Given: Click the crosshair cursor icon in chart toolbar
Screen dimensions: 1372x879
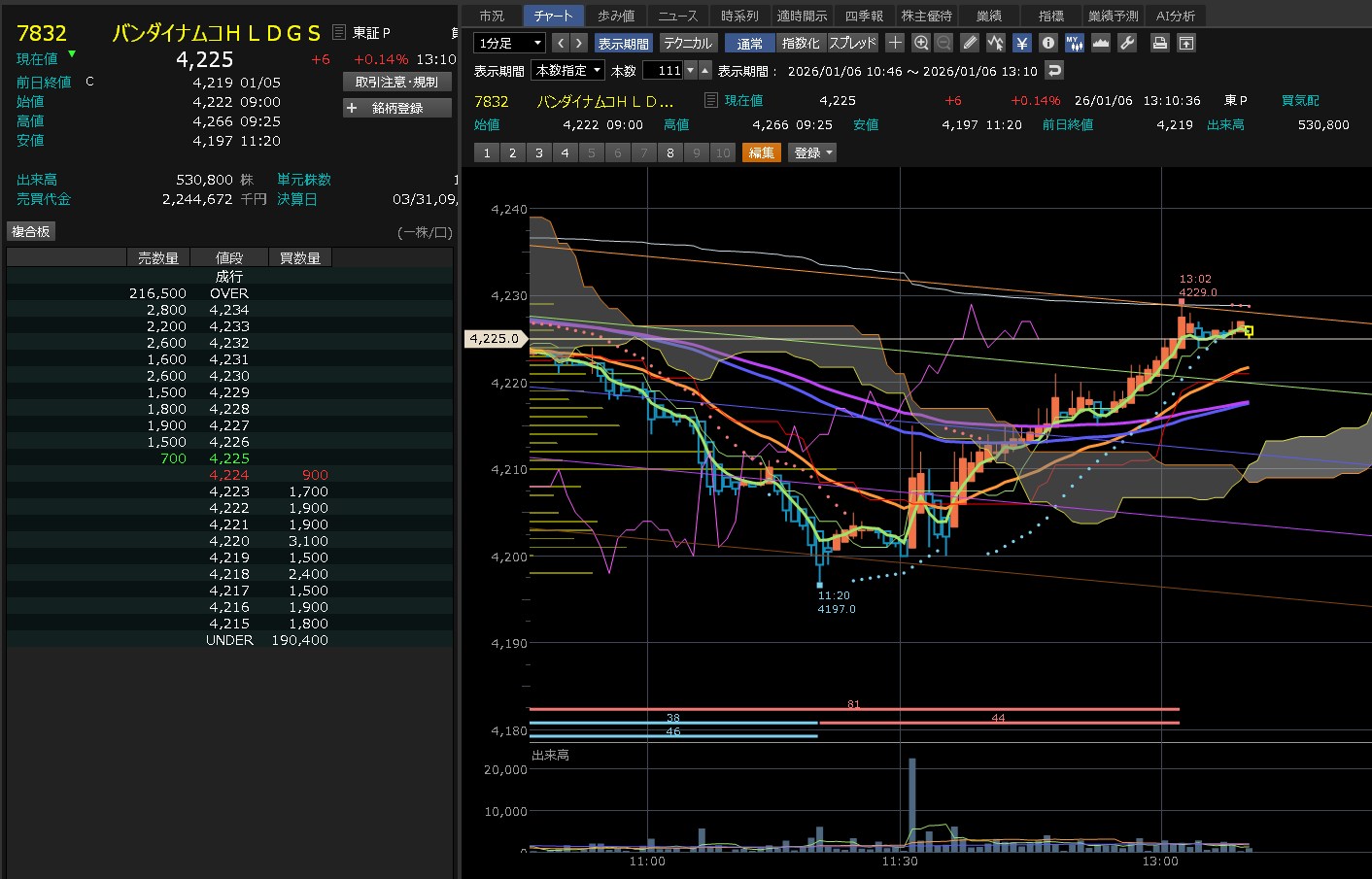Looking at the screenshot, I should pyautogui.click(x=895, y=43).
